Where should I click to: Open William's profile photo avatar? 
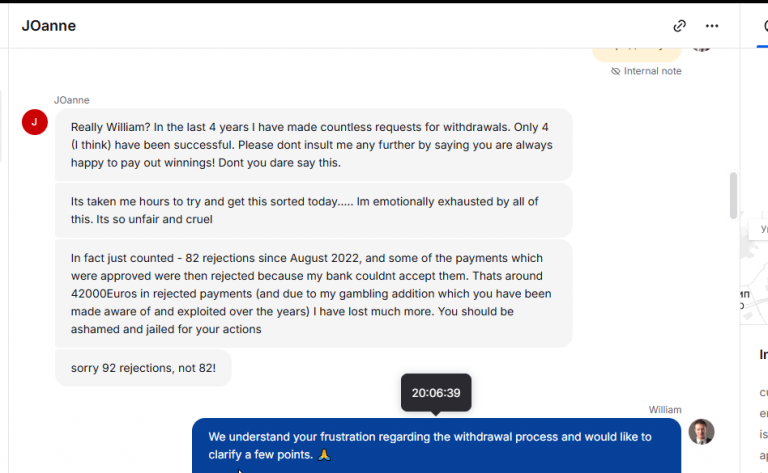pos(701,432)
